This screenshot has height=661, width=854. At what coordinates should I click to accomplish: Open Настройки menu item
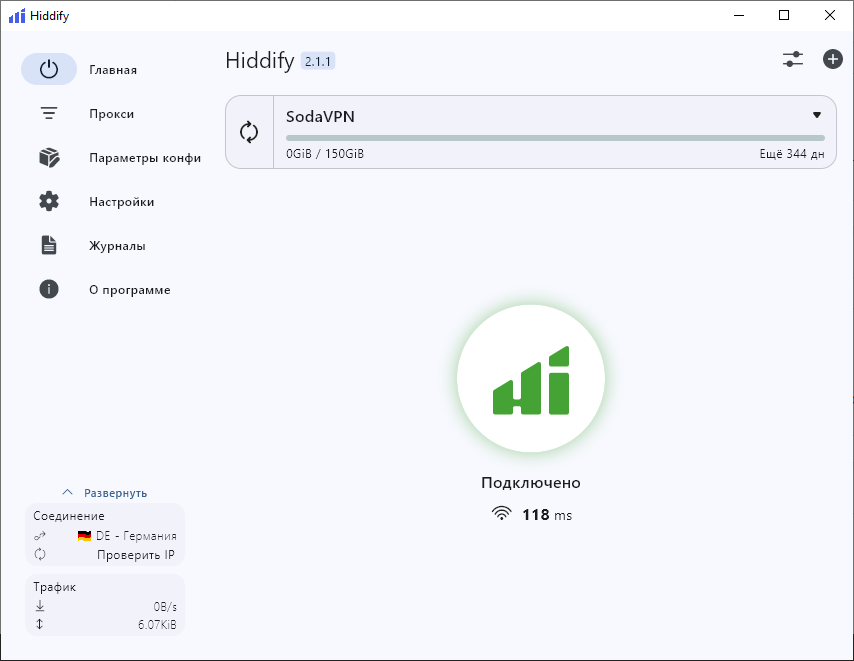click(x=121, y=202)
